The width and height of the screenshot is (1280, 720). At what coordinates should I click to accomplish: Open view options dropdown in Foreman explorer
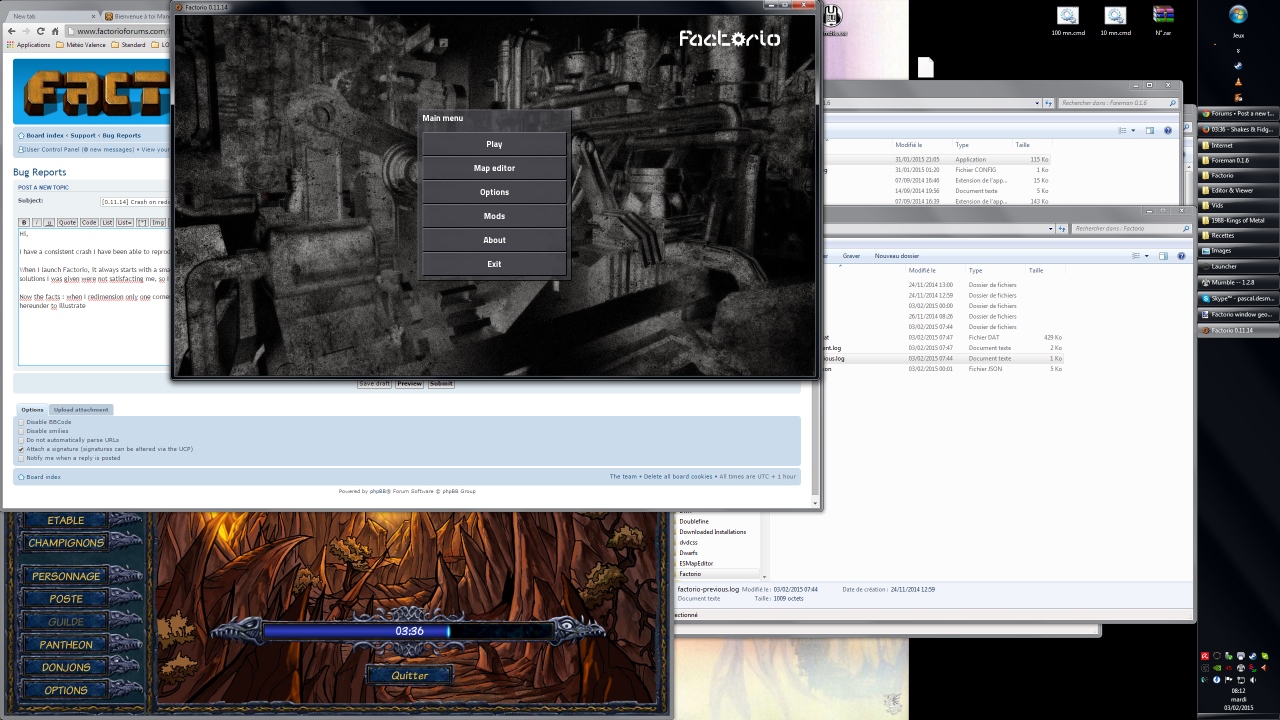1134,130
